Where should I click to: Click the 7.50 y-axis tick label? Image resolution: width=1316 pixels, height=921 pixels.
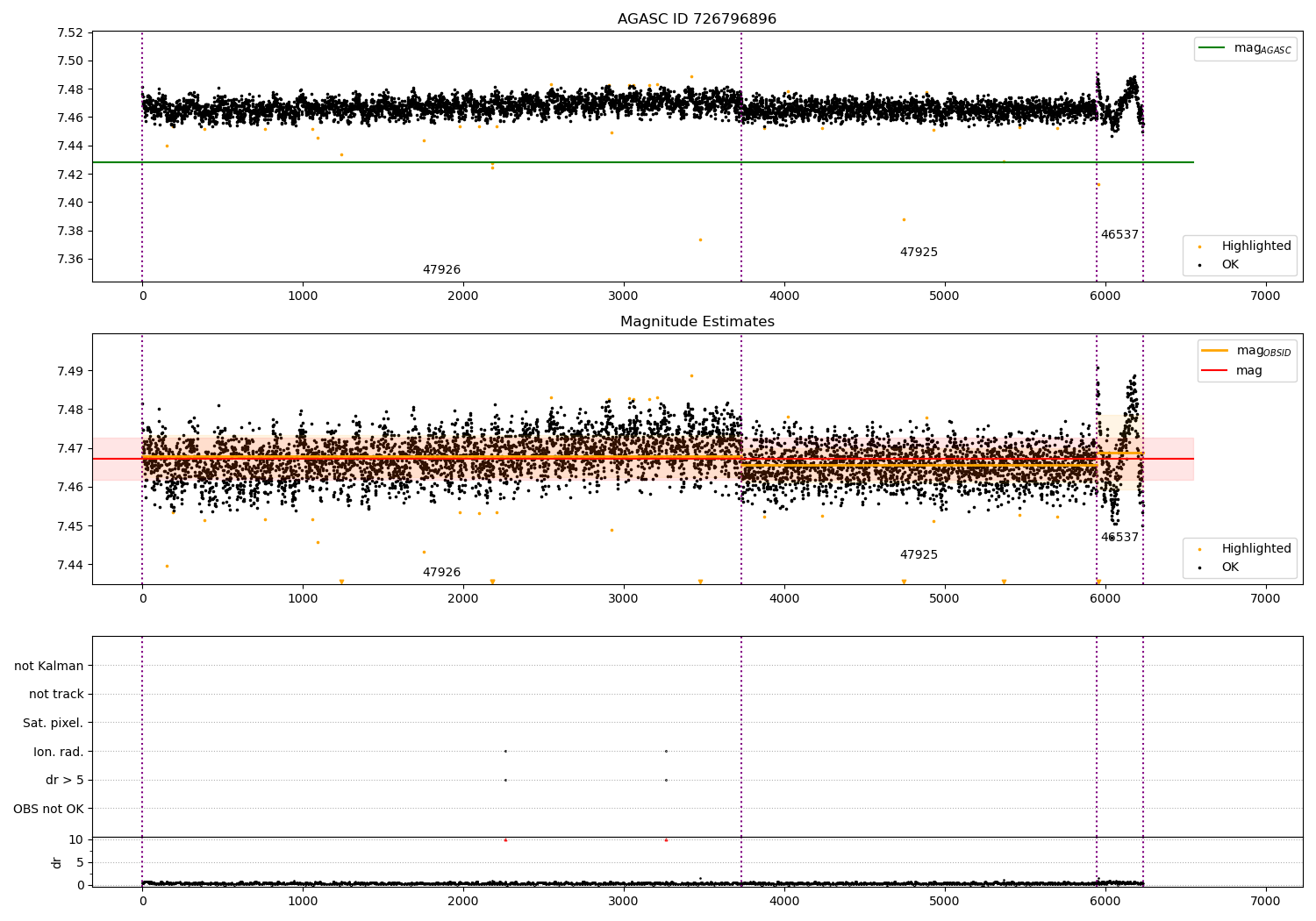(69, 61)
